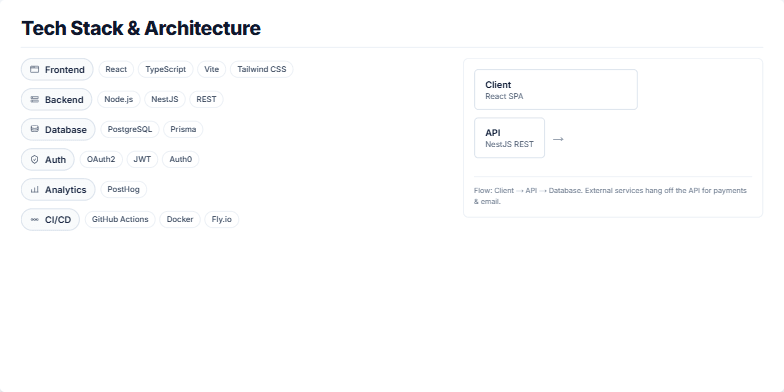Click the Analytics bar chart icon
Viewport: 784px width, 392px height.
point(34,190)
